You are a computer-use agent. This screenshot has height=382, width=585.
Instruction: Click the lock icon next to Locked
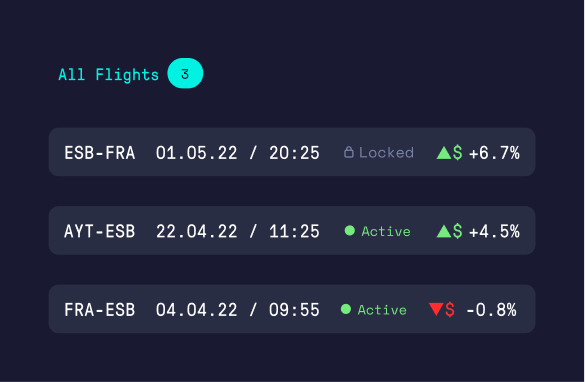coord(348,152)
